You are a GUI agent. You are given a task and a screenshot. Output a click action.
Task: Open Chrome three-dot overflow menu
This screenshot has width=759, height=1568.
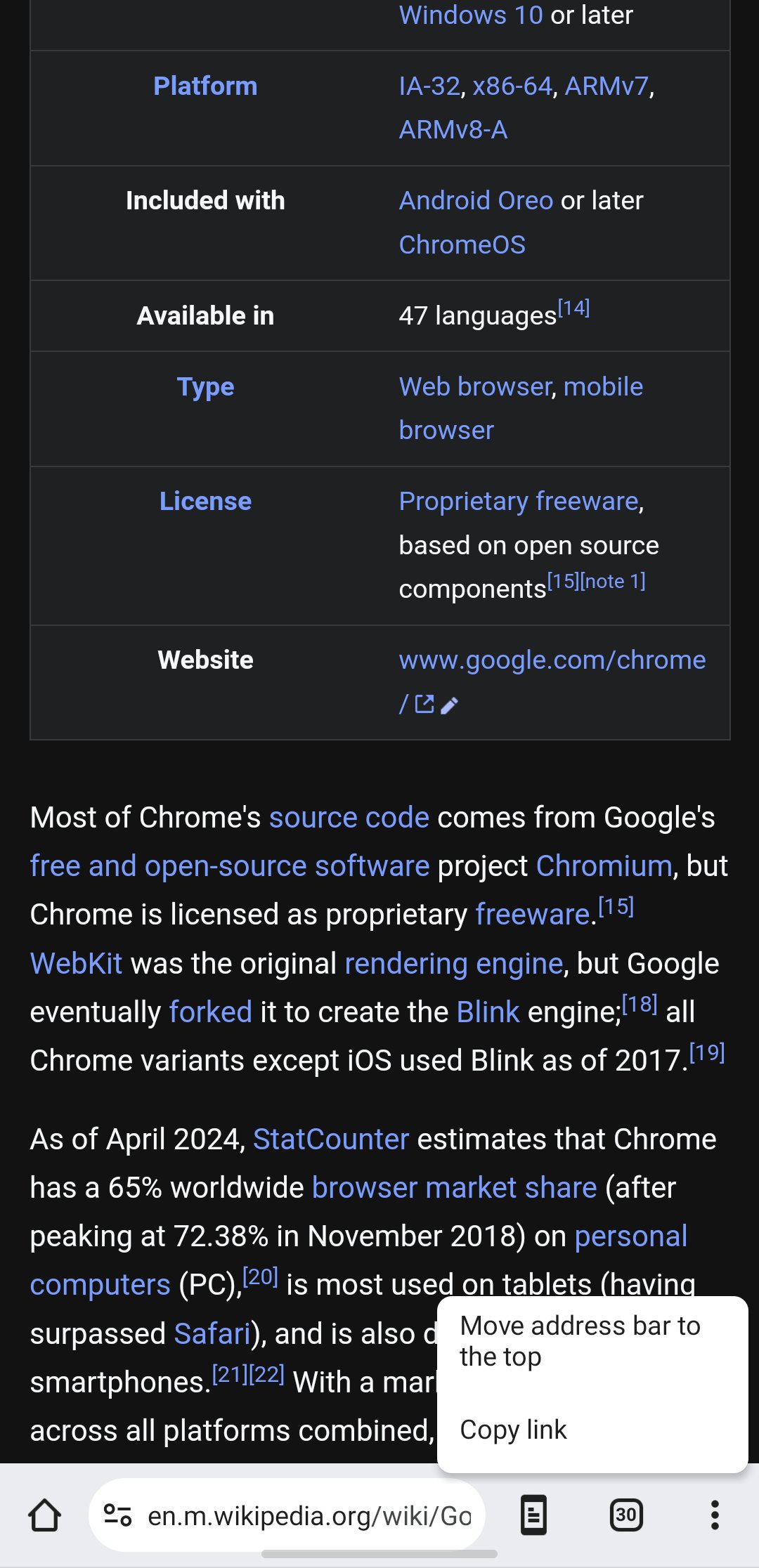[x=715, y=1515]
